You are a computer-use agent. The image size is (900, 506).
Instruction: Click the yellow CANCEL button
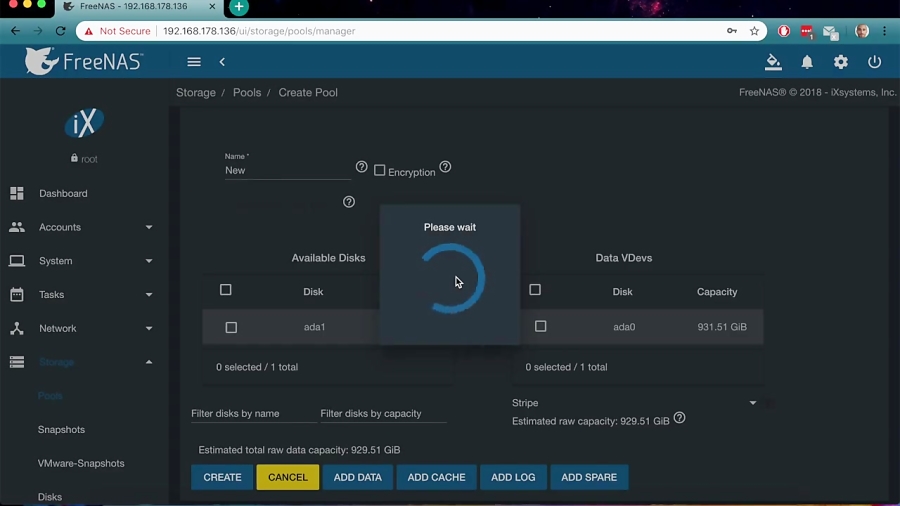[x=288, y=477]
